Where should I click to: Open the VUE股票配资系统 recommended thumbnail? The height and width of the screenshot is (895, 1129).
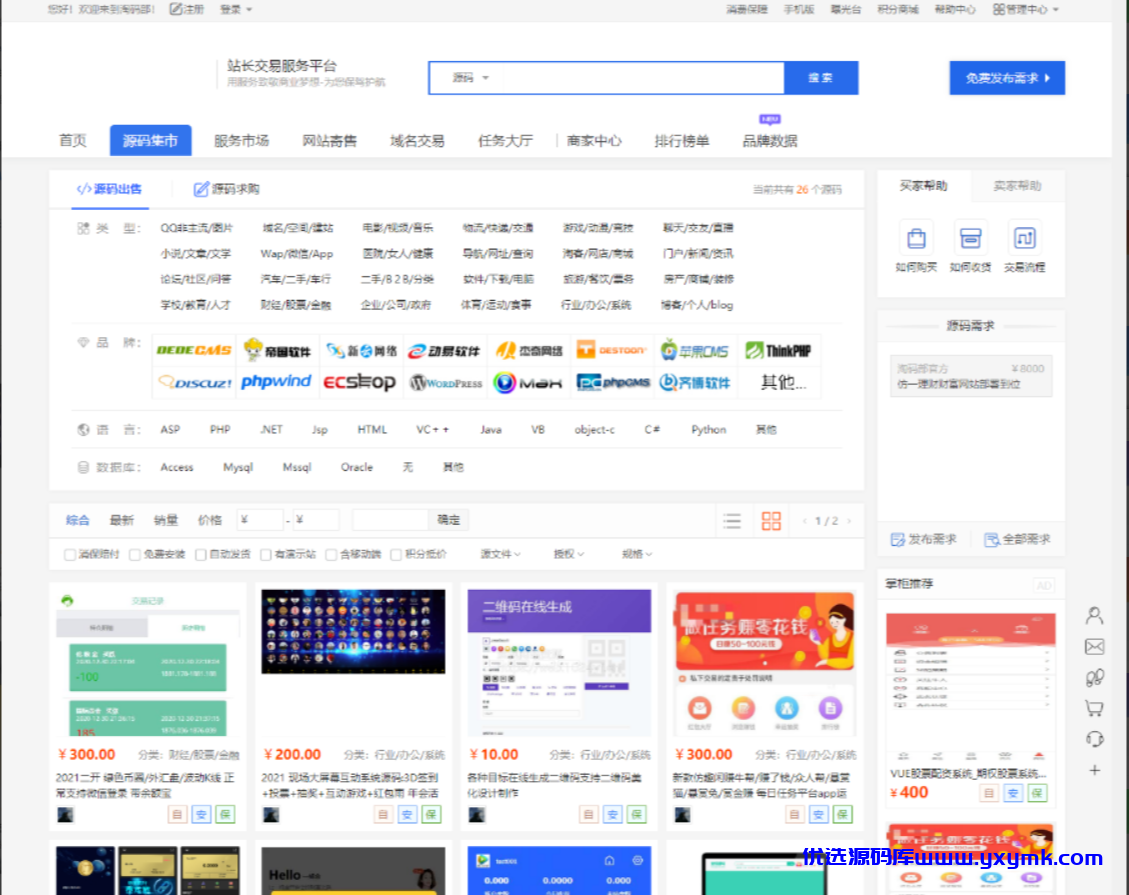pyautogui.click(x=971, y=688)
